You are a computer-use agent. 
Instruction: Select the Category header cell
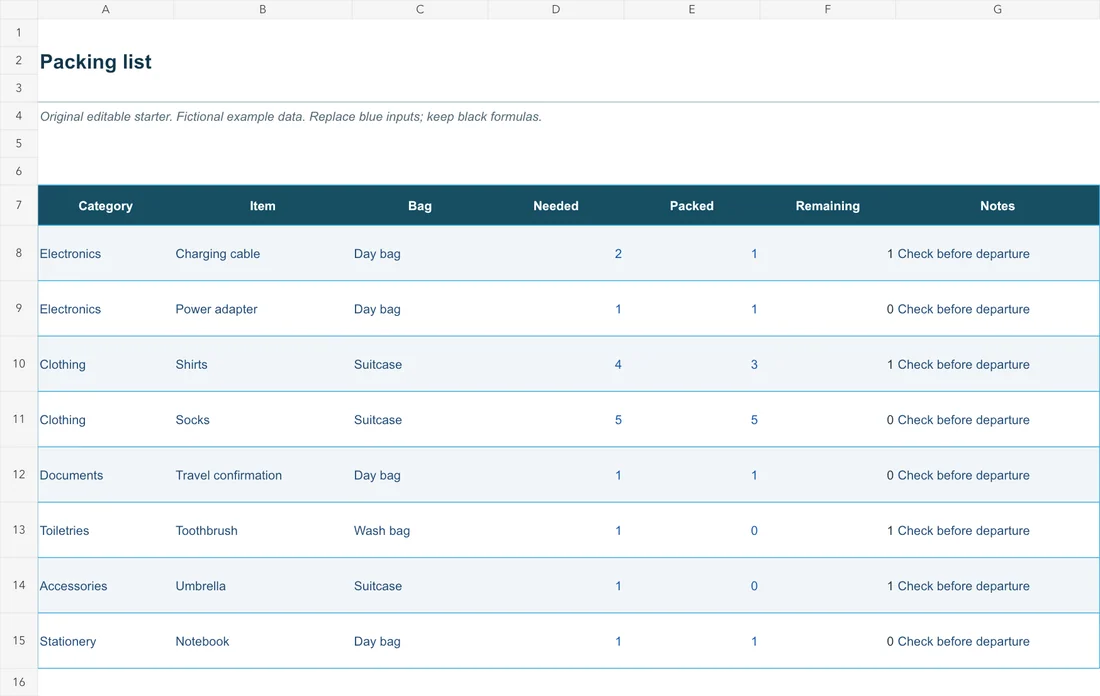point(106,206)
